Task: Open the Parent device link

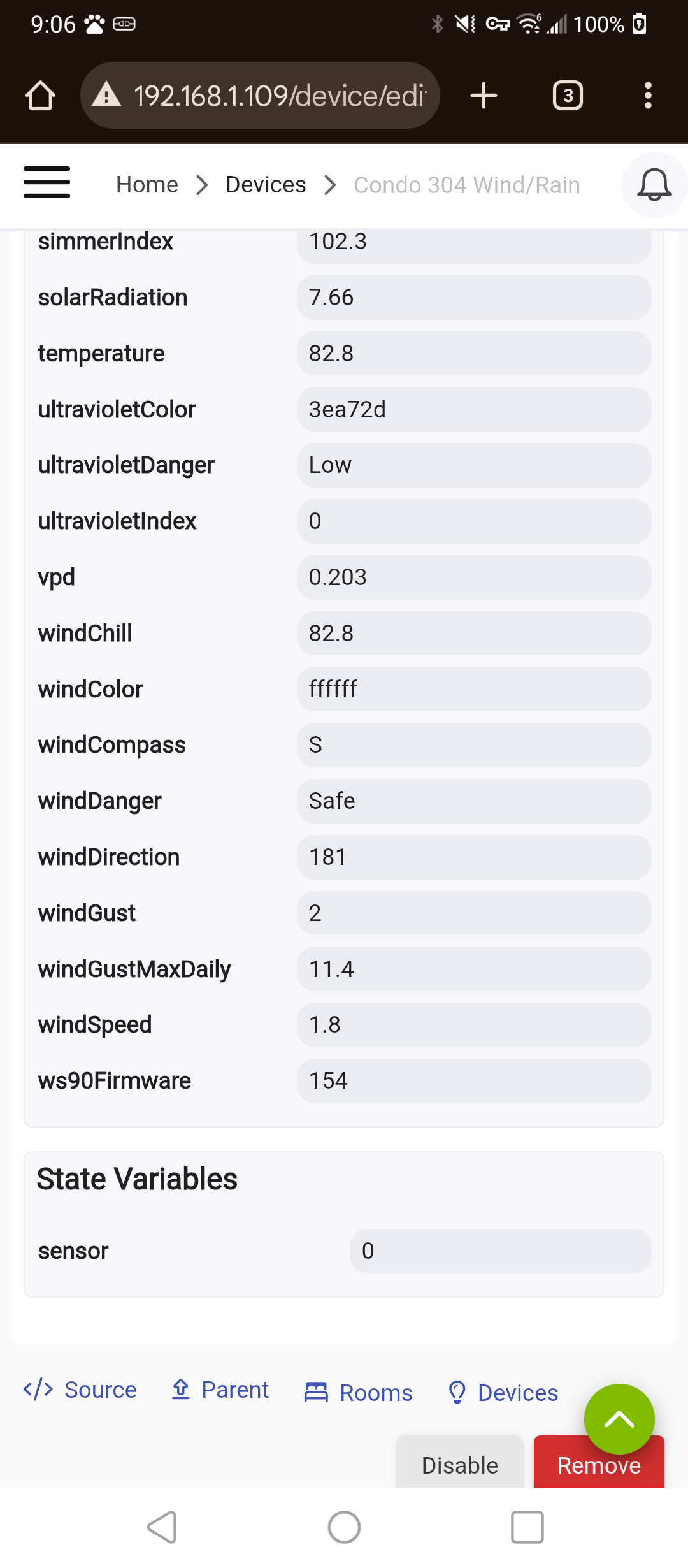Action: pos(220,1390)
